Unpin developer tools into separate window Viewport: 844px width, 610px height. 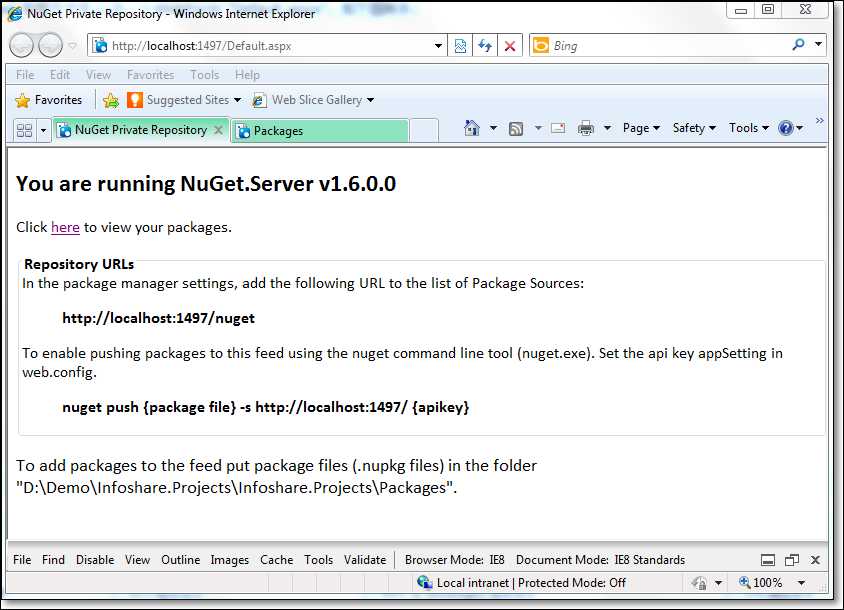click(x=791, y=560)
